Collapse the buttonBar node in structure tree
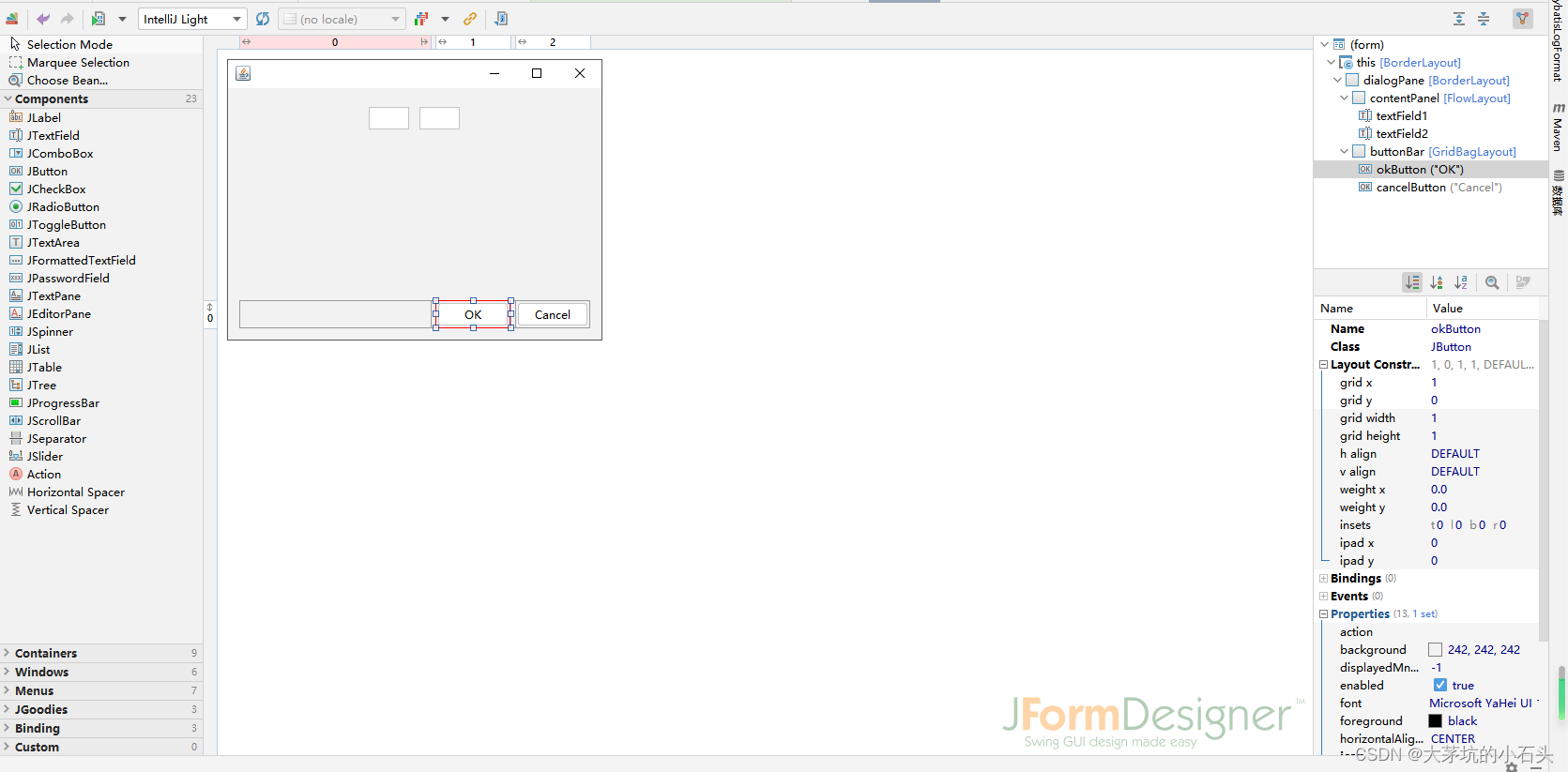This screenshot has width=1568, height=772. pyautogui.click(x=1344, y=151)
